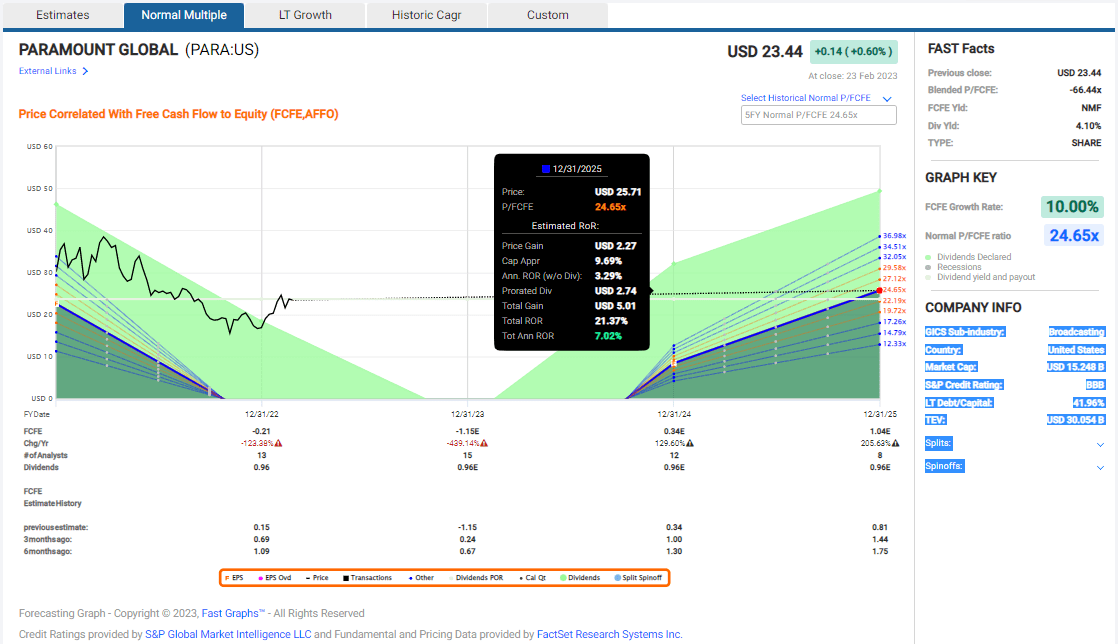Screen dimensions: 1118x644
Task: Click the Broadcasting value
Action: 1076,332
